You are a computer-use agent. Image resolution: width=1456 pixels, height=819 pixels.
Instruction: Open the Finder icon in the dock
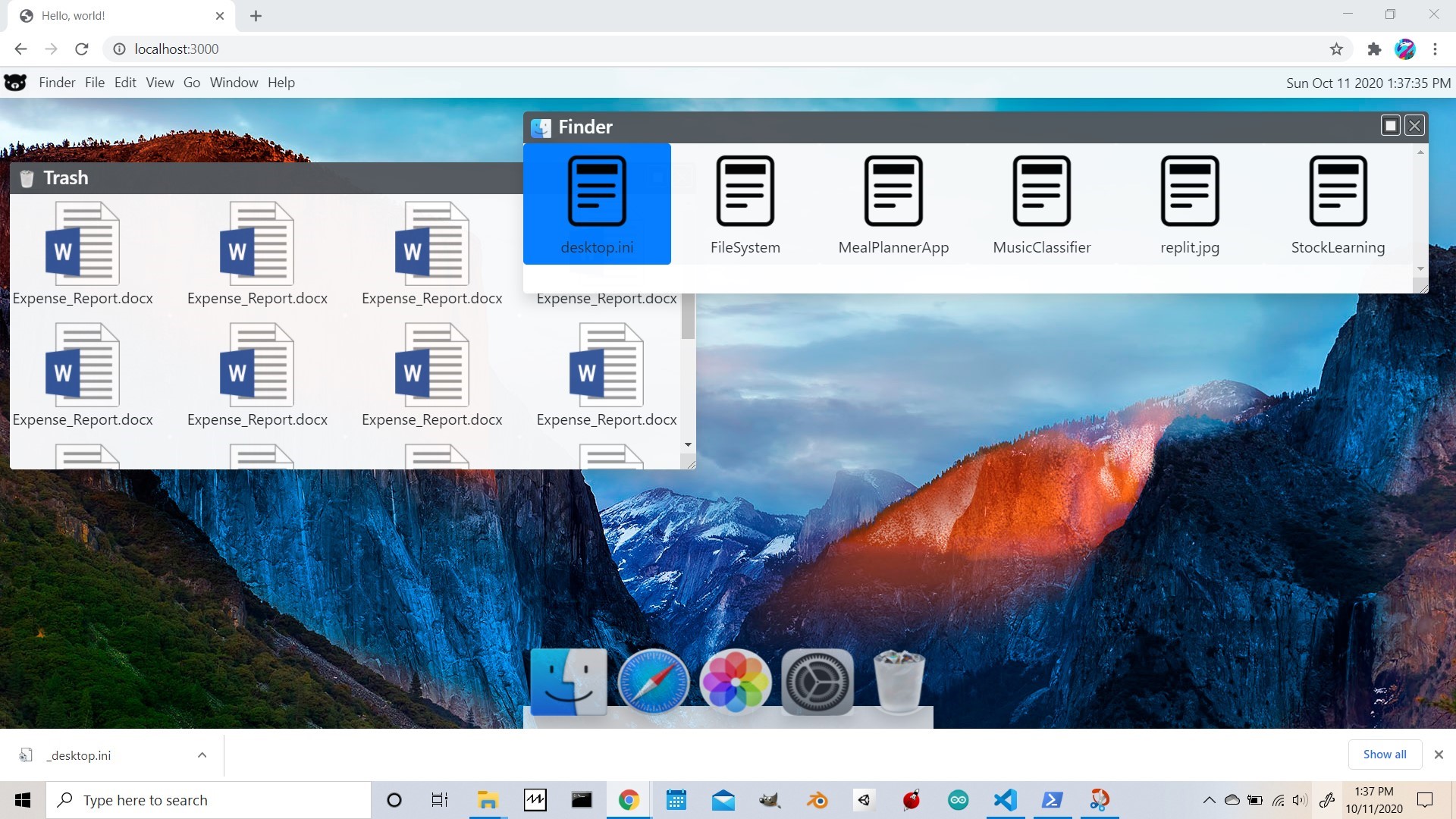click(x=568, y=682)
